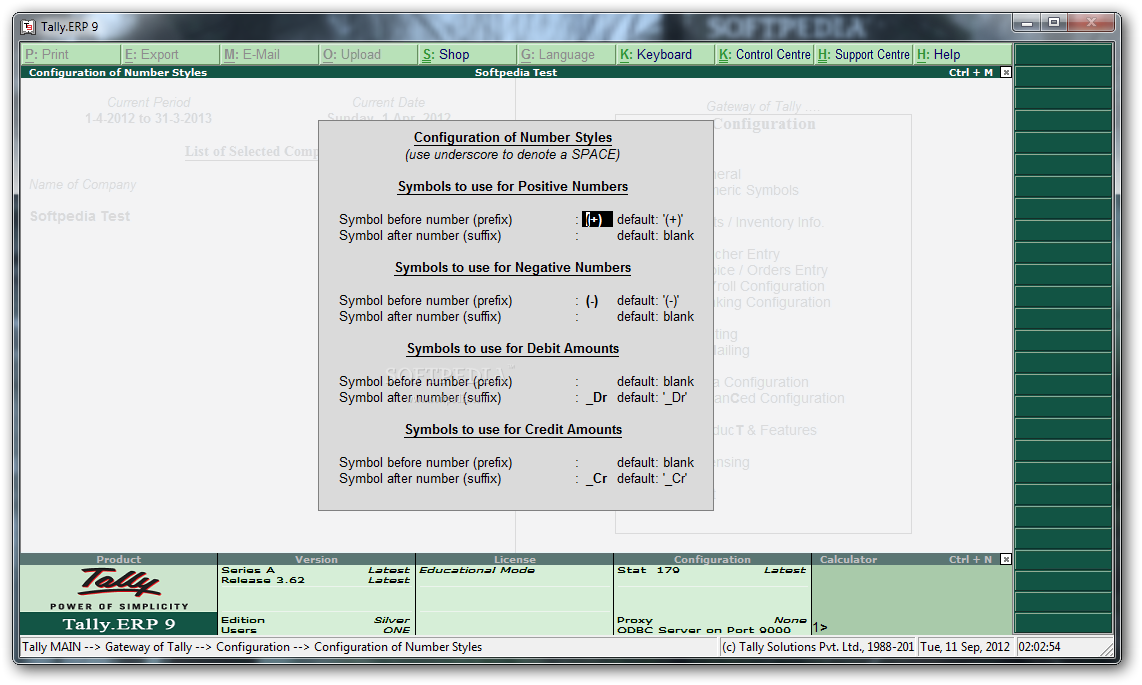Viewport: 1142px width, 685px height.
Task: Minimize the Tally.ERP 9 window
Action: tap(1027, 23)
